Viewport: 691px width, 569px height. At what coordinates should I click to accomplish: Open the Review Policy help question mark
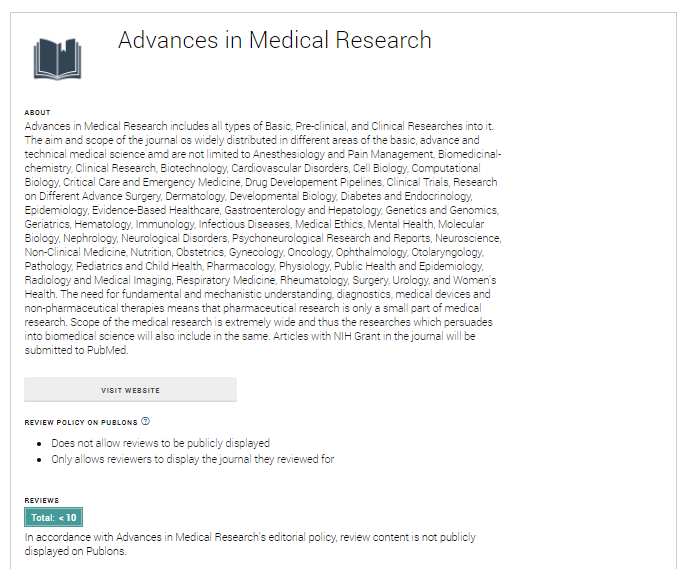pos(145,421)
